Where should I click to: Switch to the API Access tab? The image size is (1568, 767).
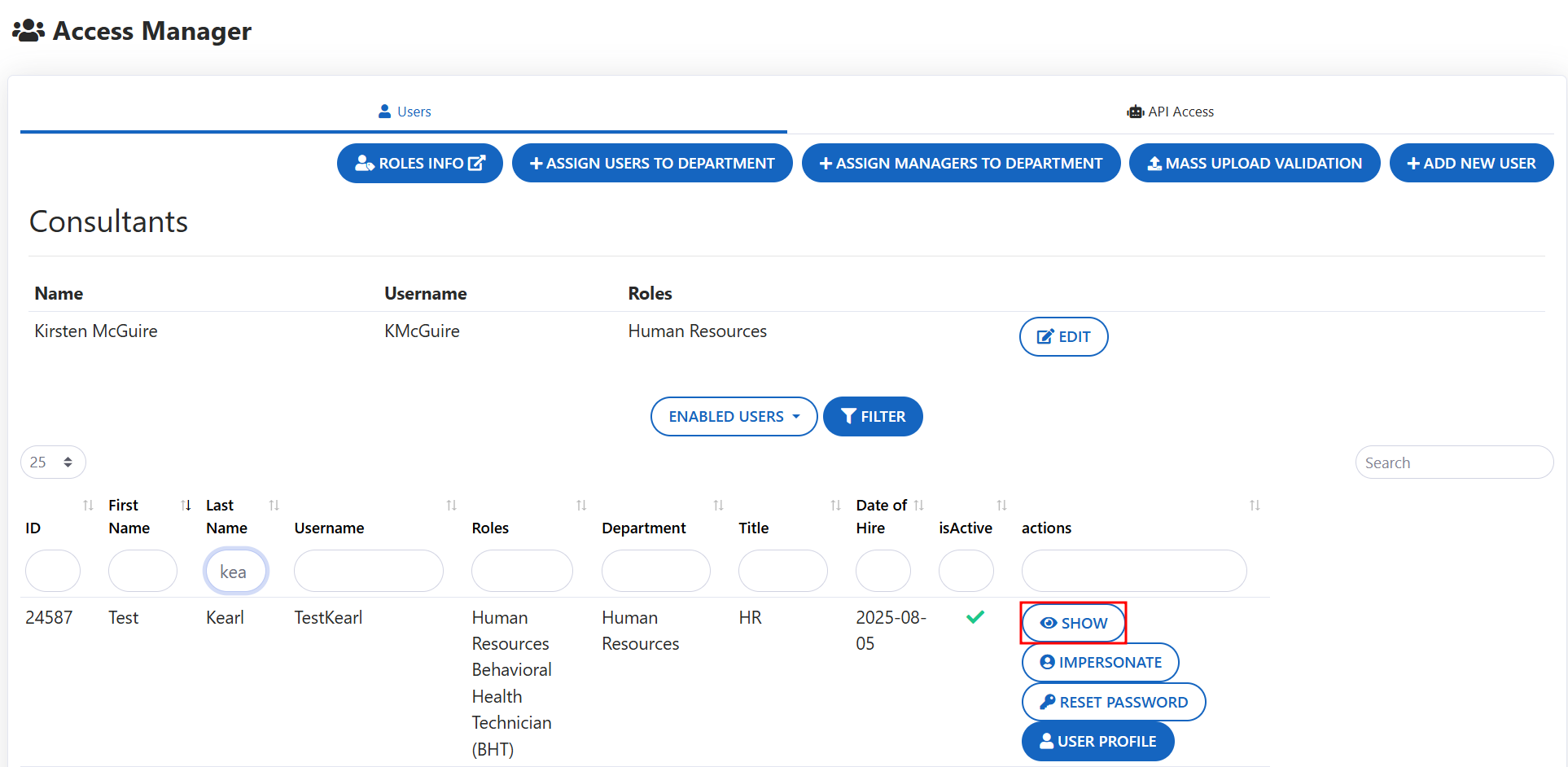pos(1171,112)
